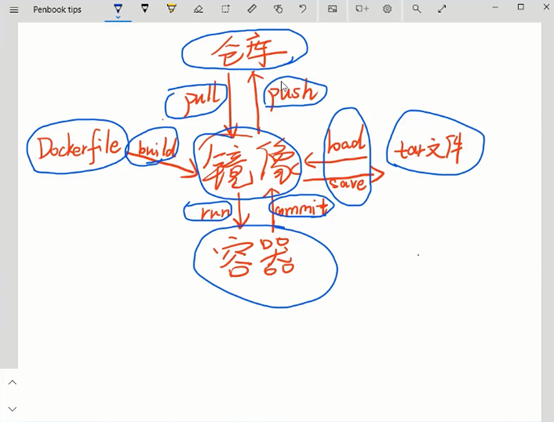Choose the eraser tool
Image resolution: width=554 pixels, height=422 pixels.
198,9
